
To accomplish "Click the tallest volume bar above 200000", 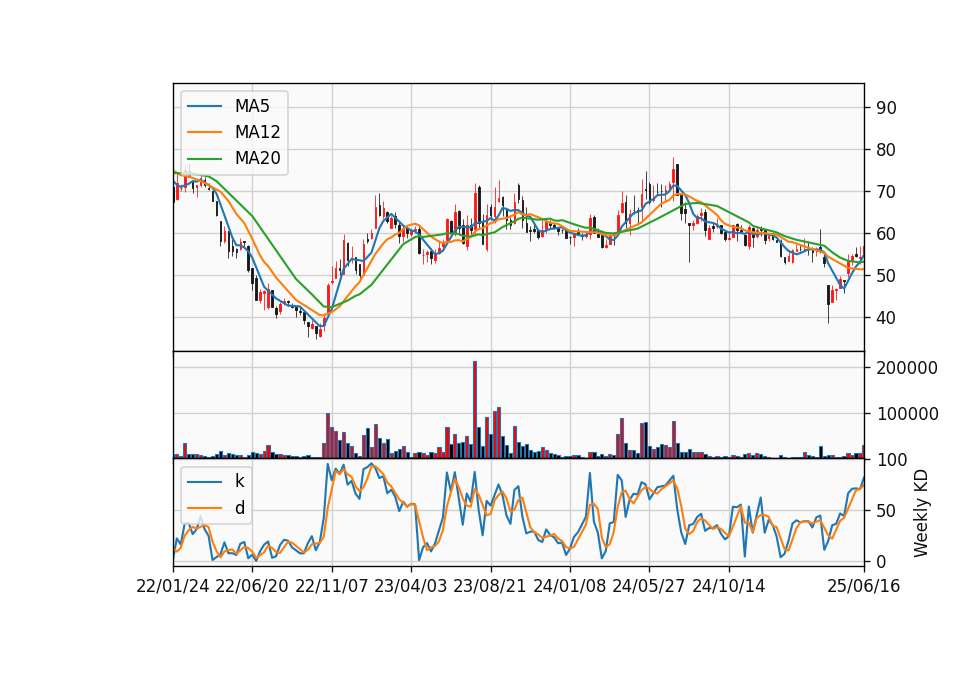I will pyautogui.click(x=474, y=410).
